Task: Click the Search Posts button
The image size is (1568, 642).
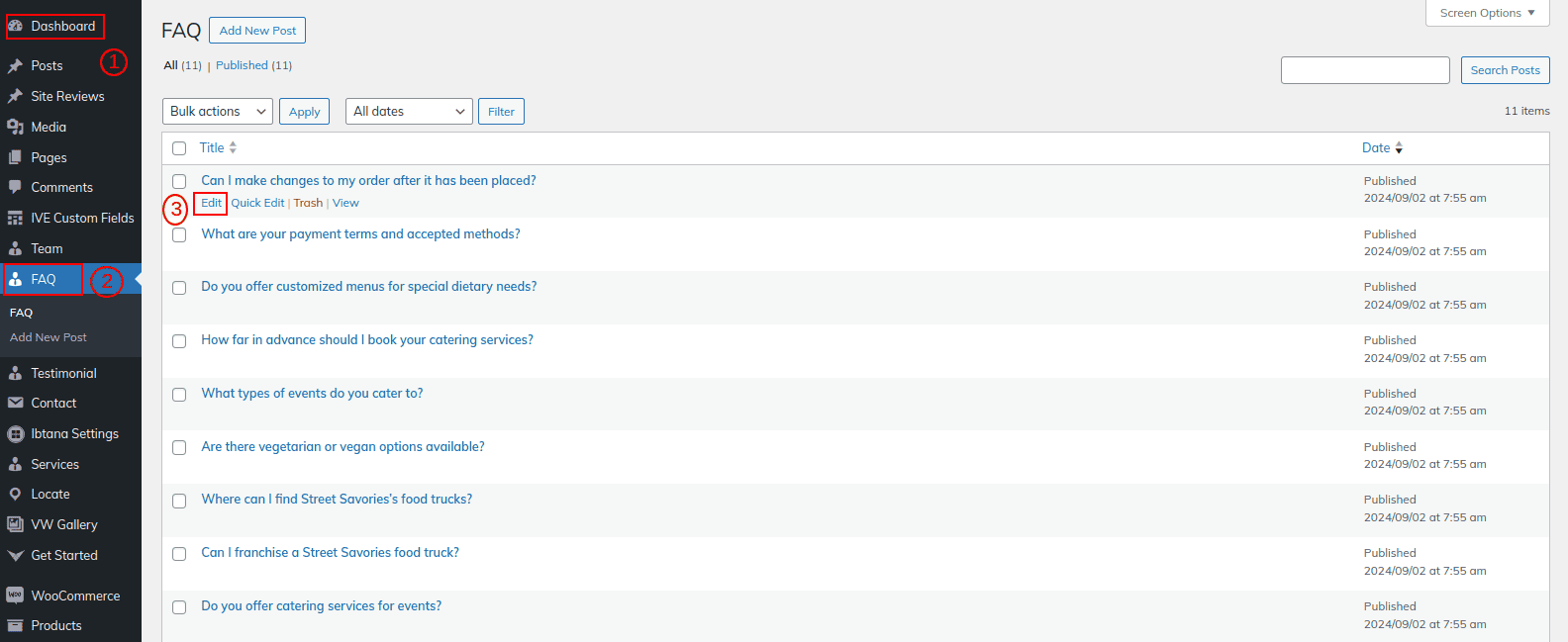Action: point(1505,70)
